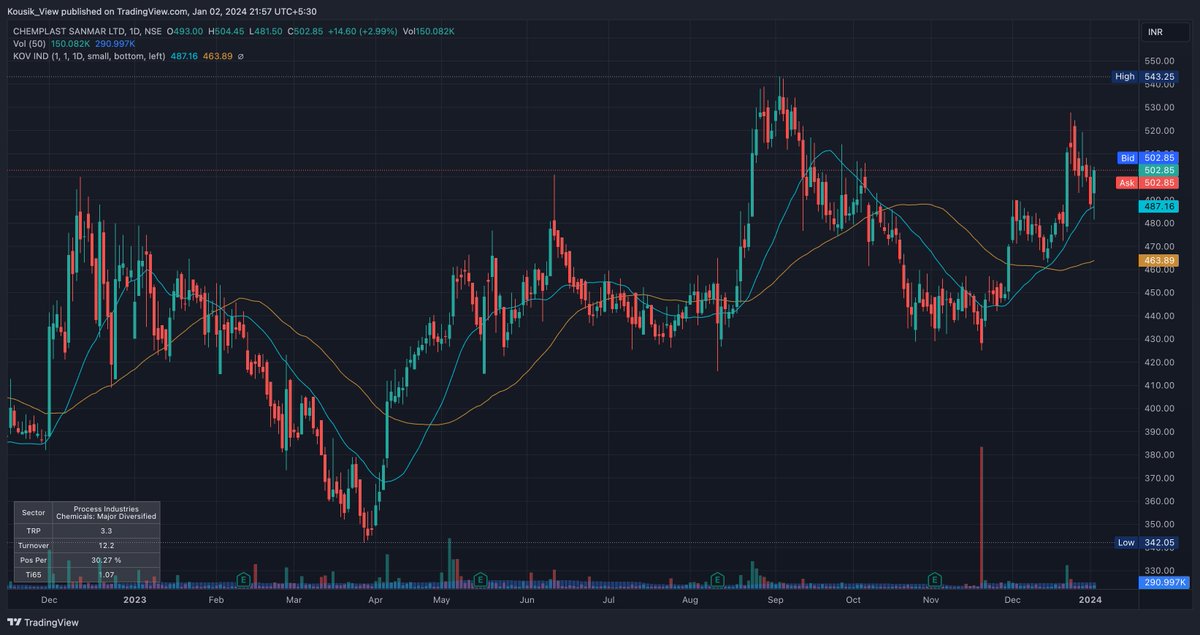Click the TRP value 3.3

pyautogui.click(x=106, y=530)
